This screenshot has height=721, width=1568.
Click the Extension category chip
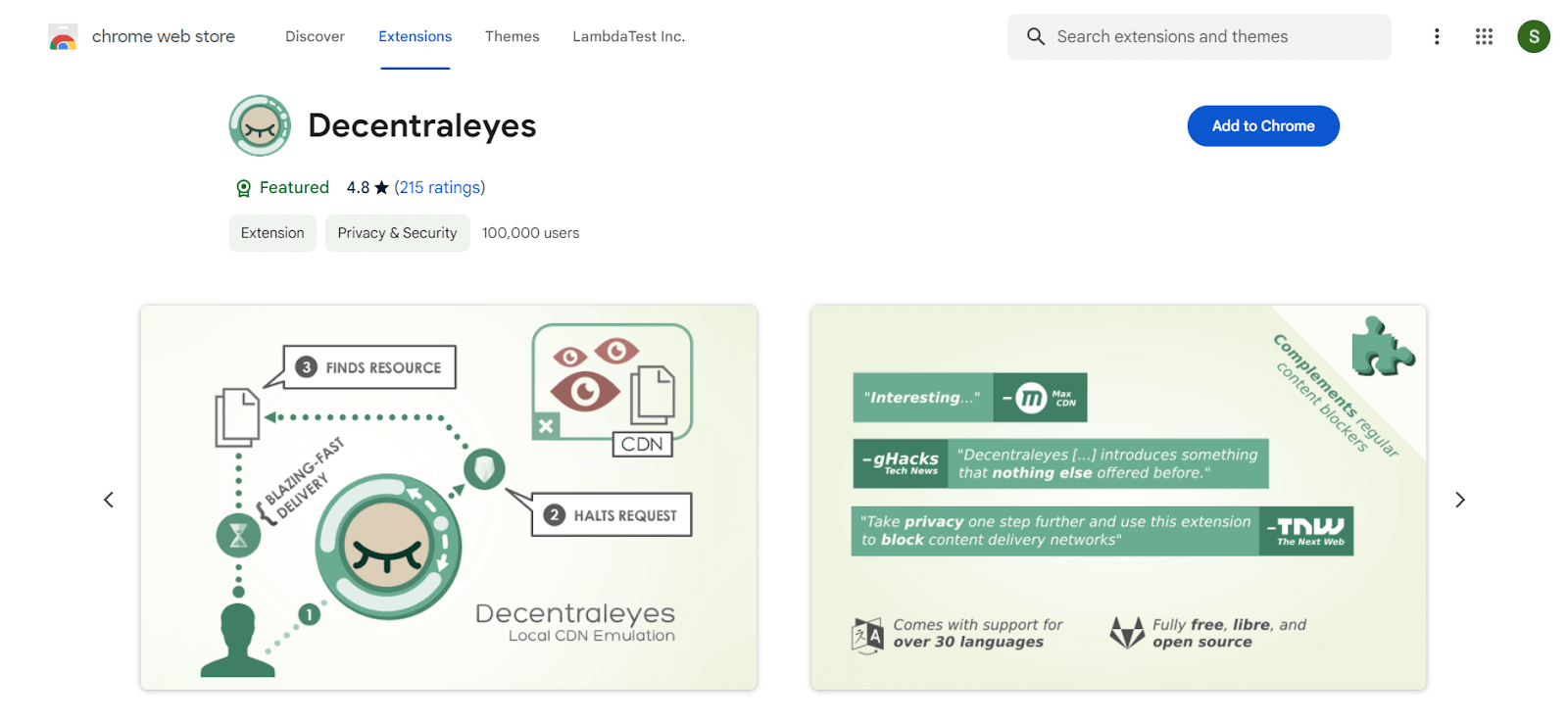272,233
